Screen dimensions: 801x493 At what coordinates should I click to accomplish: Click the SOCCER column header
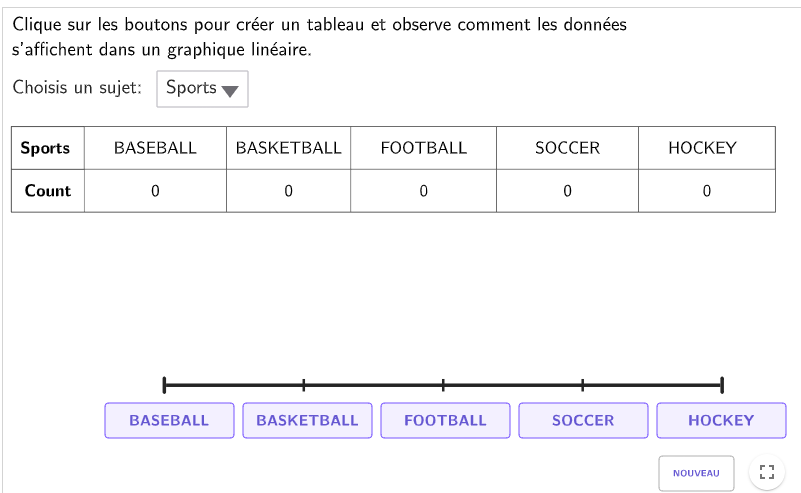pyautogui.click(x=567, y=148)
